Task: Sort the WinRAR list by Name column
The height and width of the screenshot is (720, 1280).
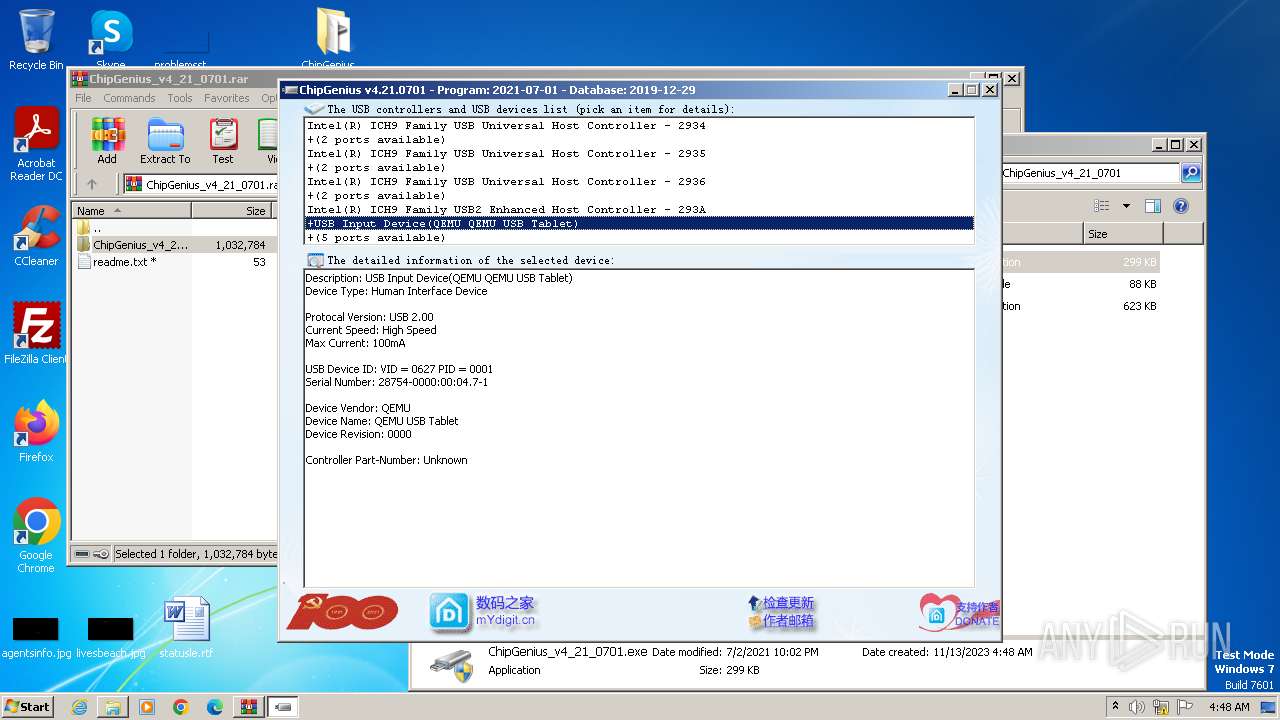Action: click(x=132, y=211)
